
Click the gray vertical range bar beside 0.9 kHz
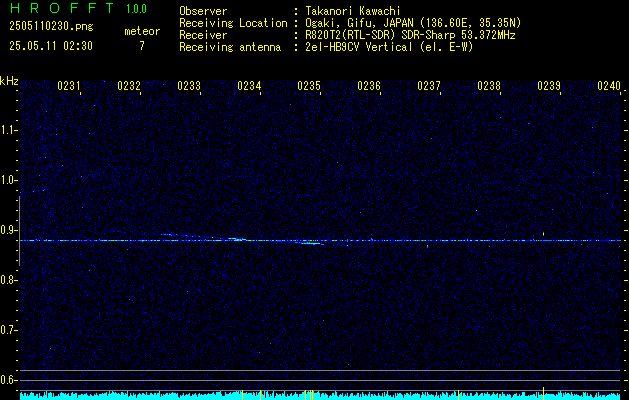coord(19,231)
